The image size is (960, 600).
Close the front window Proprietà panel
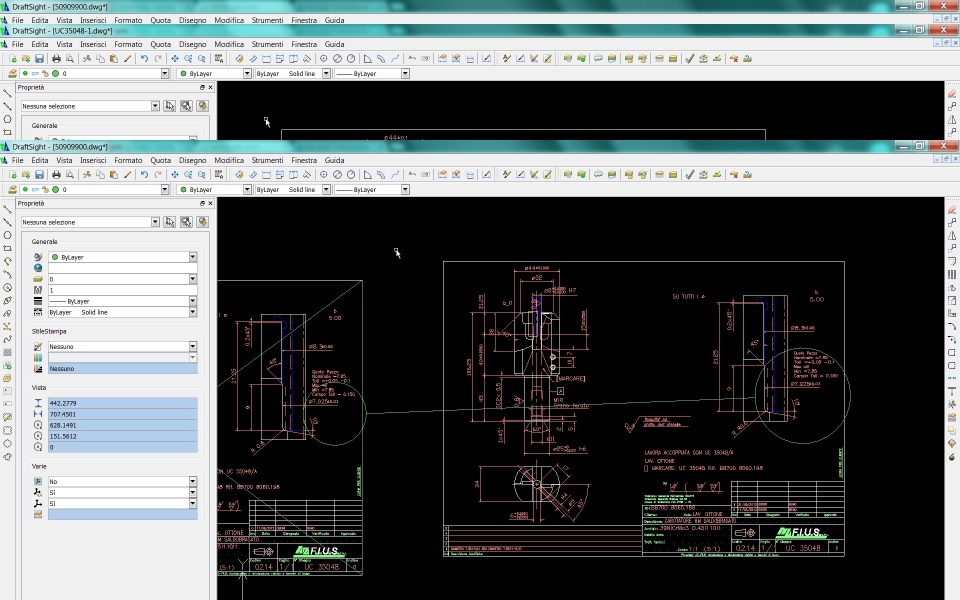tap(211, 203)
